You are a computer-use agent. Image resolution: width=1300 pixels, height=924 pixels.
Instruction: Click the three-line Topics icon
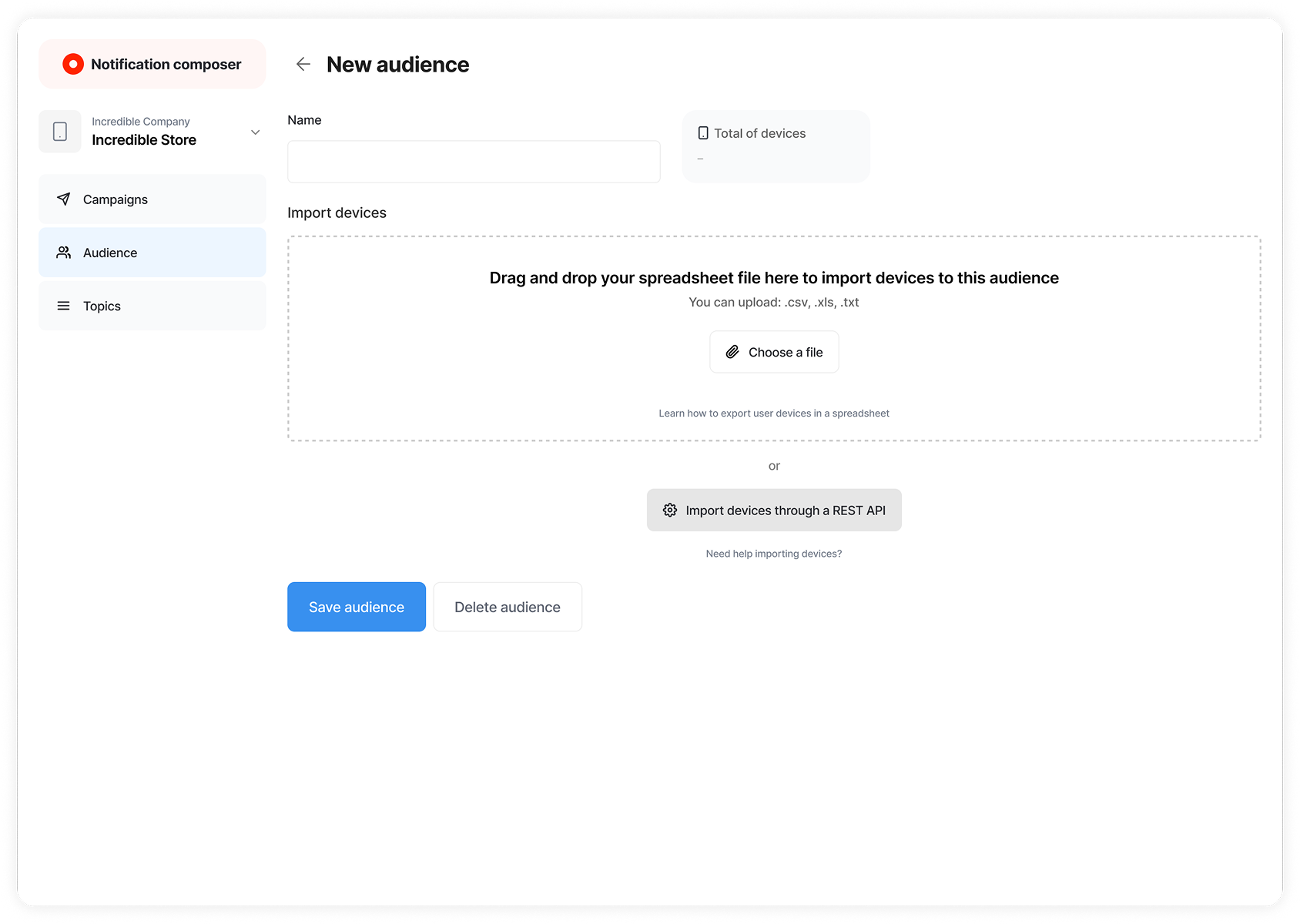[64, 306]
